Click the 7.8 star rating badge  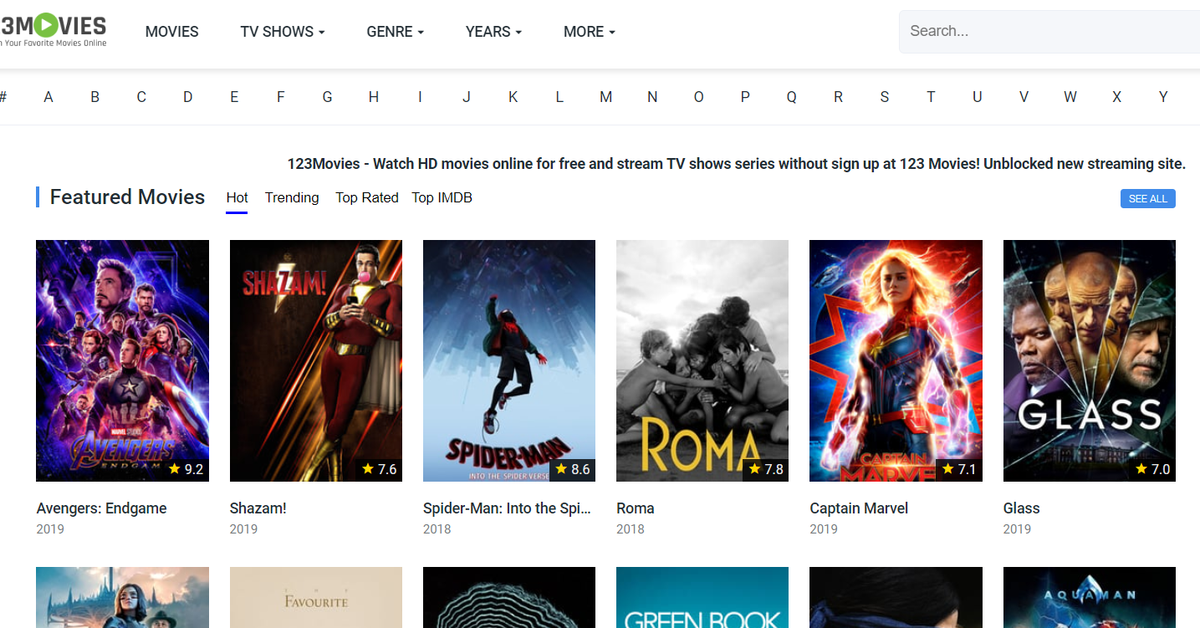coord(765,469)
